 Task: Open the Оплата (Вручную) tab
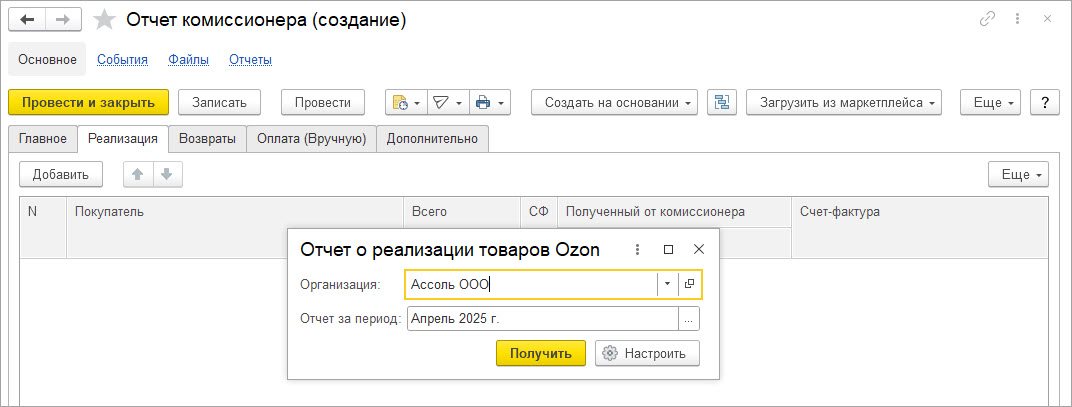(x=311, y=139)
